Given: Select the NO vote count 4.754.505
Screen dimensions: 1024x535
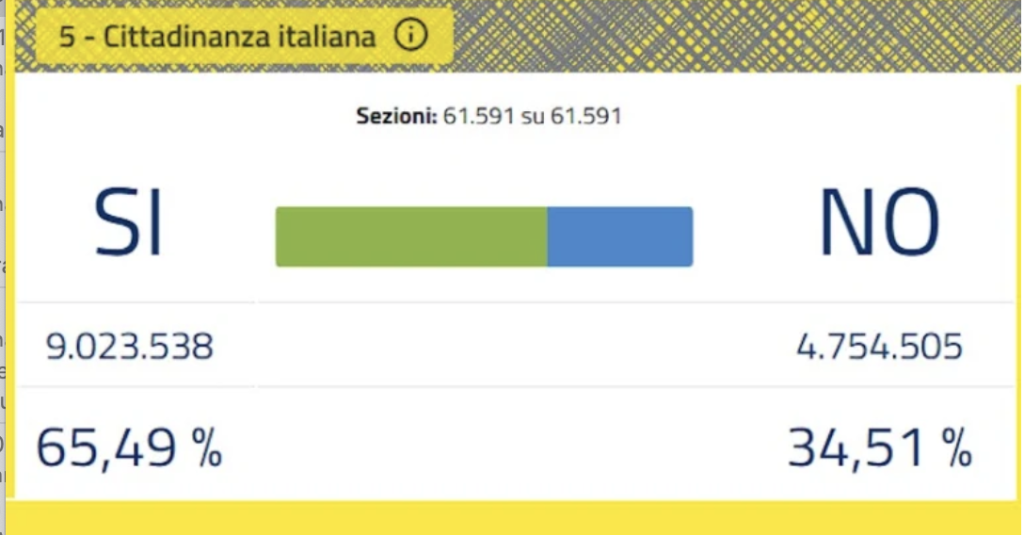Looking at the screenshot, I should [x=879, y=347].
